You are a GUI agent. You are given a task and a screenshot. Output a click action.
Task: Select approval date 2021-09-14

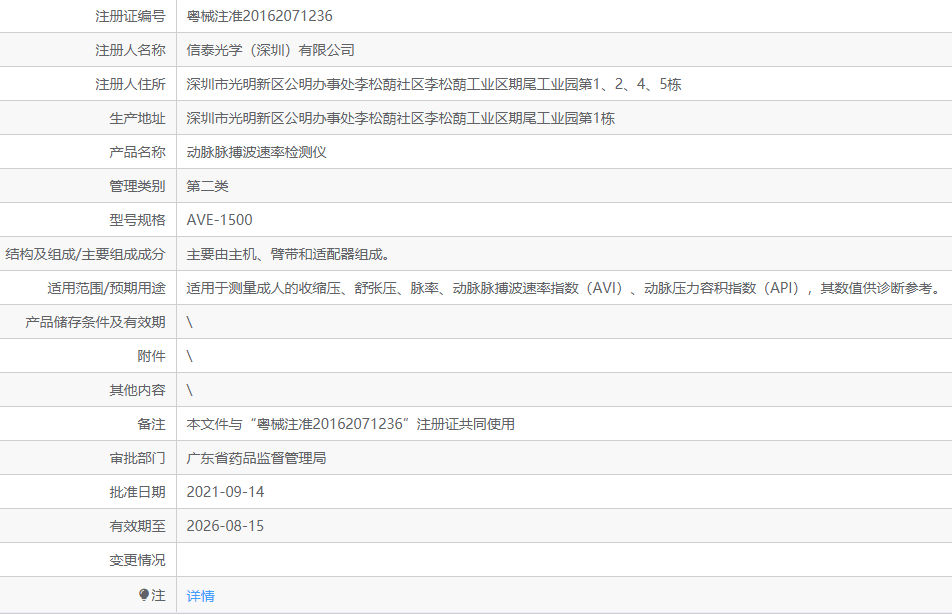pos(225,492)
